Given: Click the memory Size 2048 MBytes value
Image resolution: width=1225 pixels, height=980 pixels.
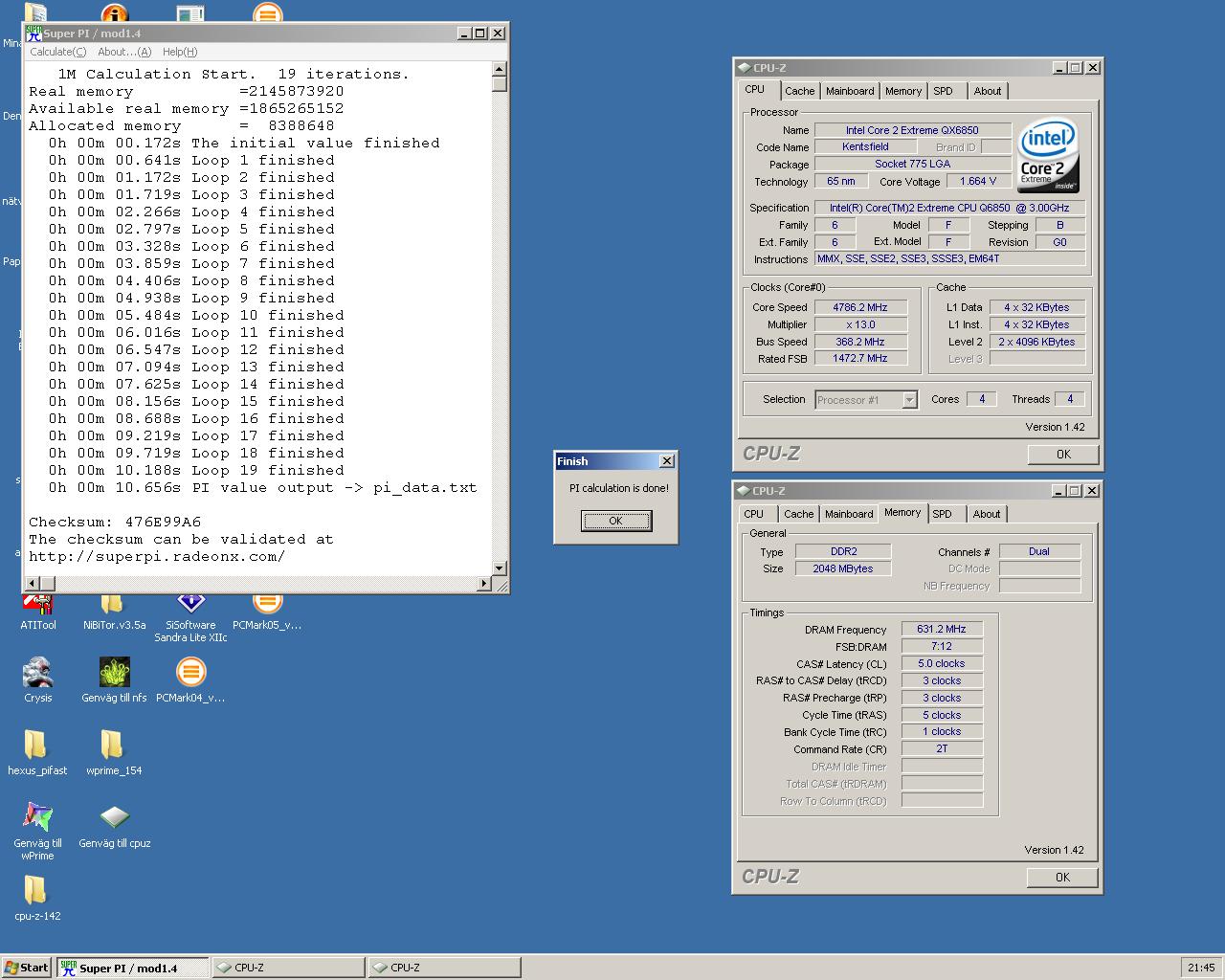Looking at the screenshot, I should (842, 568).
